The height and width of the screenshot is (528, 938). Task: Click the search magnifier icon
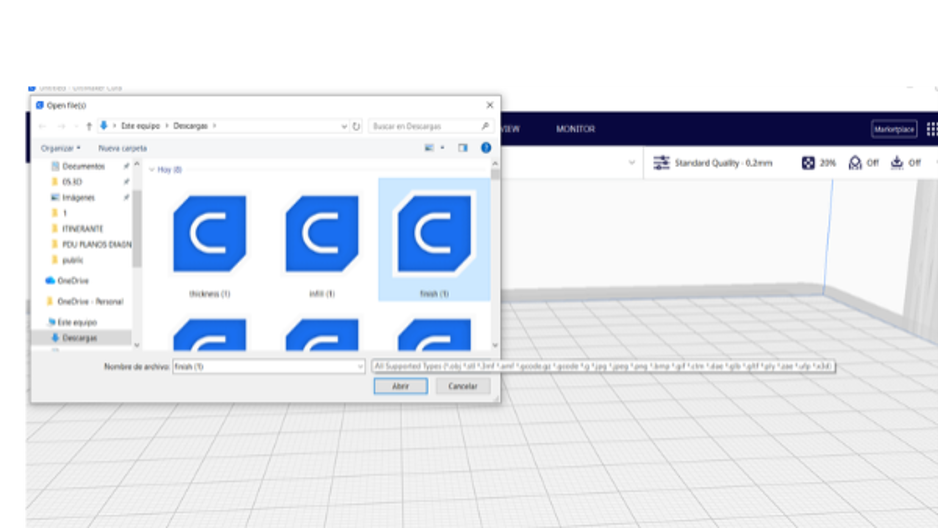coord(485,126)
